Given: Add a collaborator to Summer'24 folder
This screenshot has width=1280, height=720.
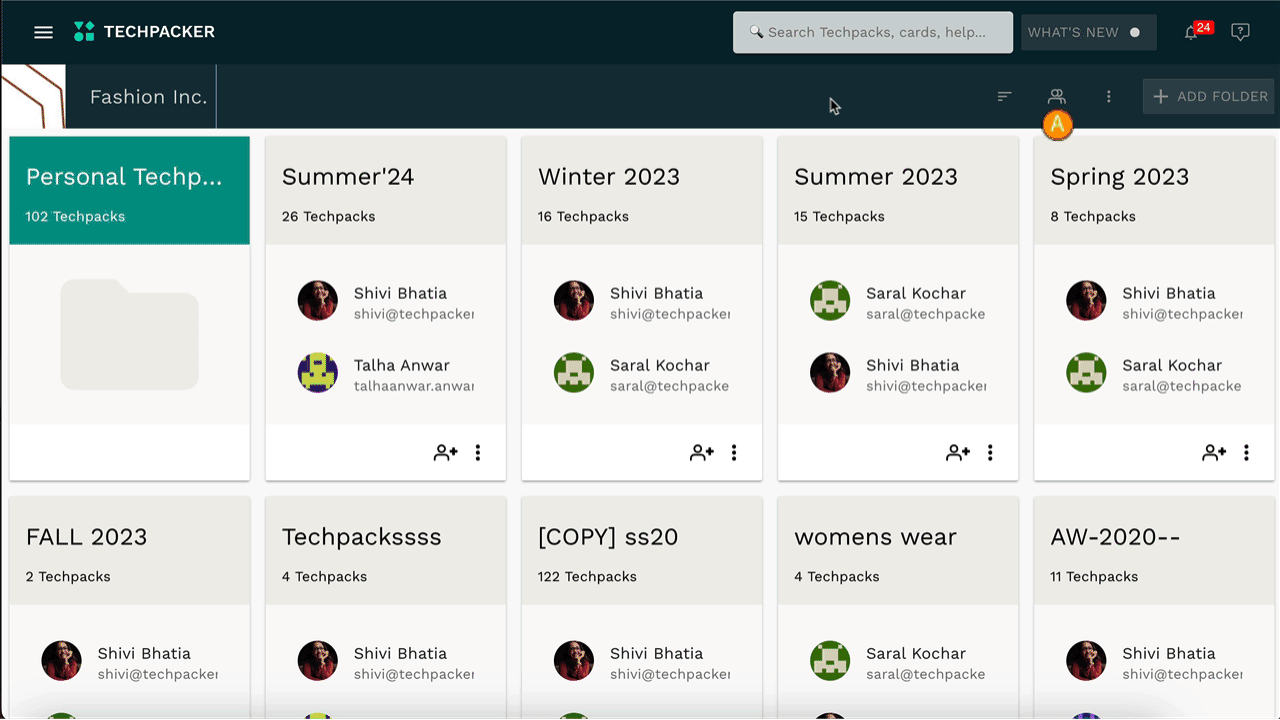Looking at the screenshot, I should [x=446, y=453].
